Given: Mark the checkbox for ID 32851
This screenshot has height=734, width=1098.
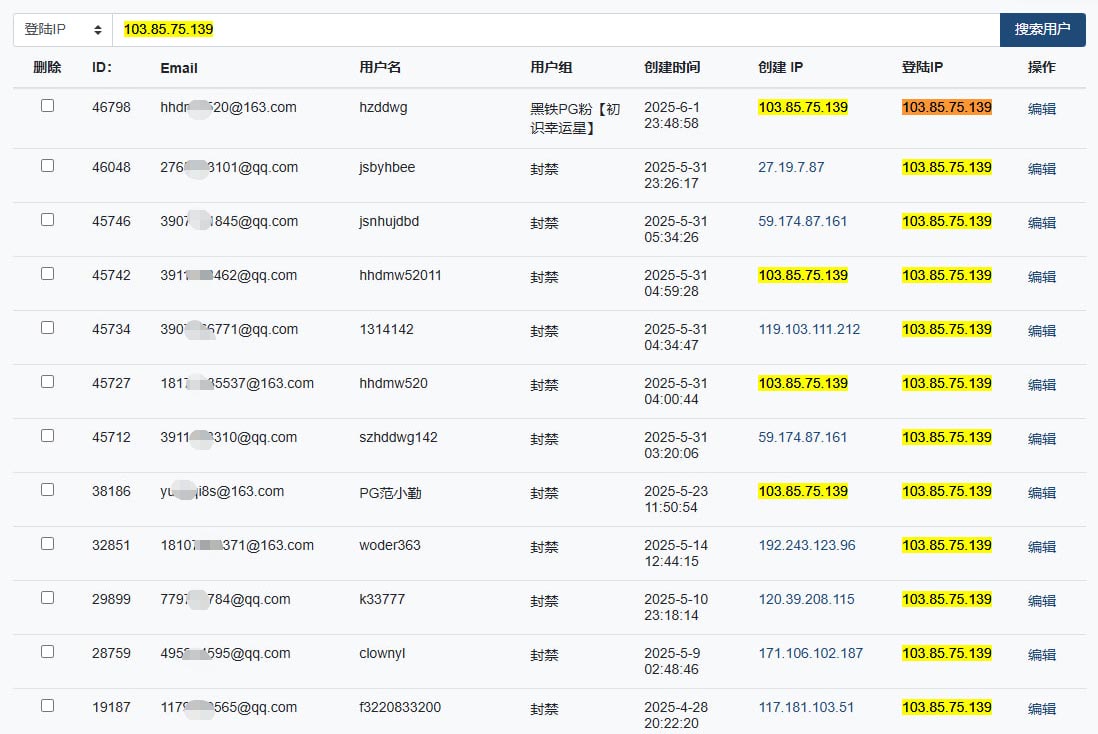Looking at the screenshot, I should click(48, 543).
